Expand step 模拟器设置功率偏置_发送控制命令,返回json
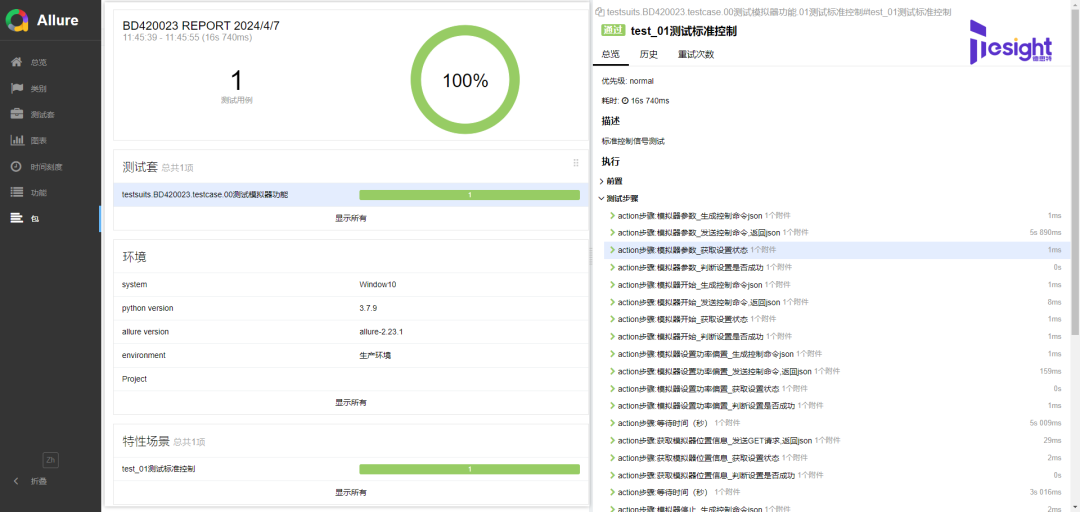 (835, 371)
